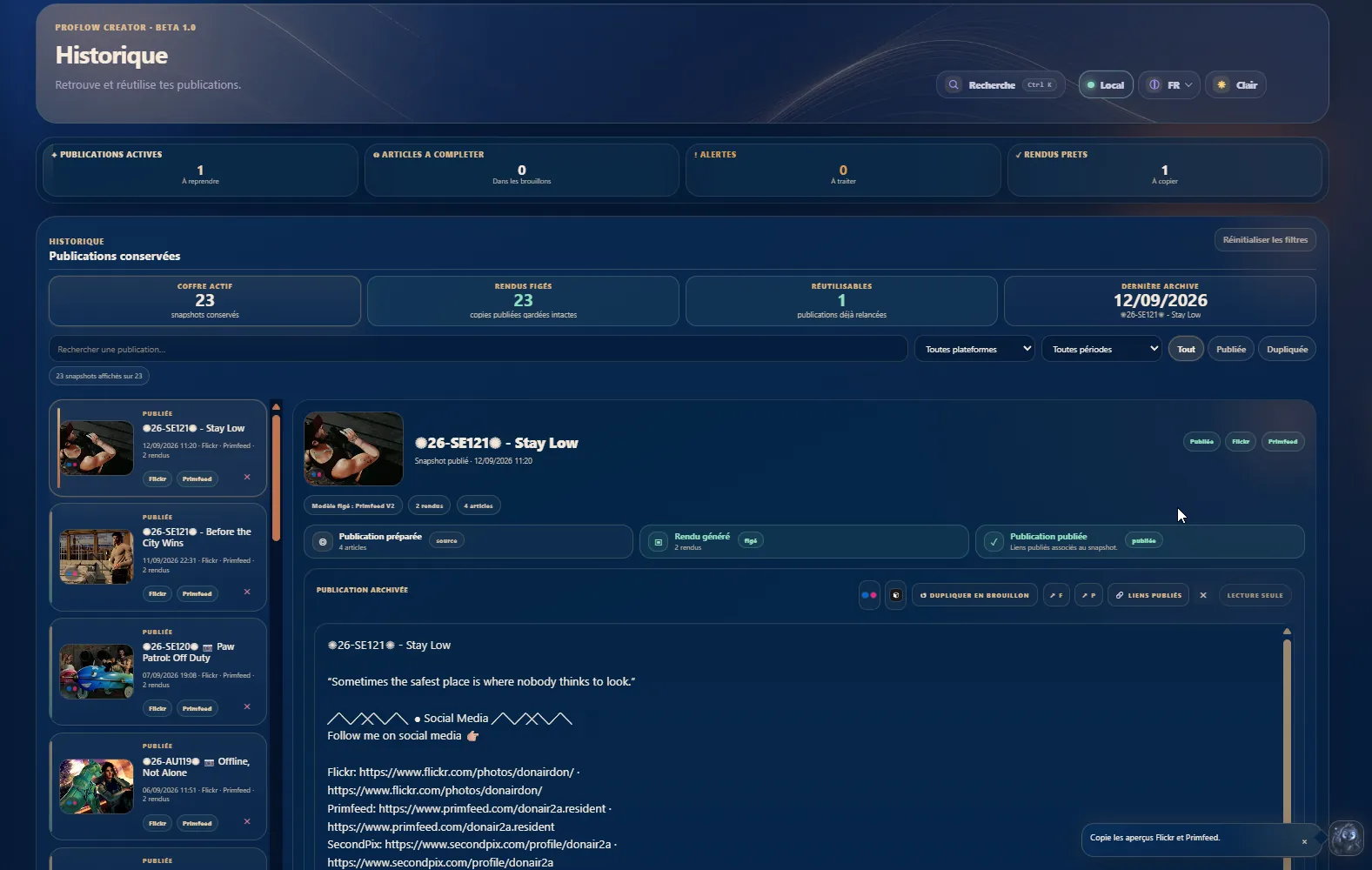Select the Publication préparée step
Screen dimensions: 1372x870
pos(468,541)
